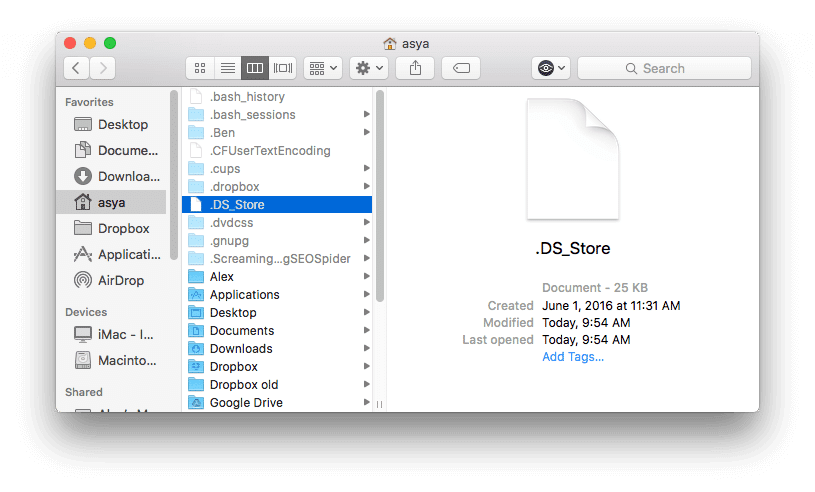Open Dropbox in Favorites sidebar
The image size is (815, 492).
pyautogui.click(x=111, y=229)
